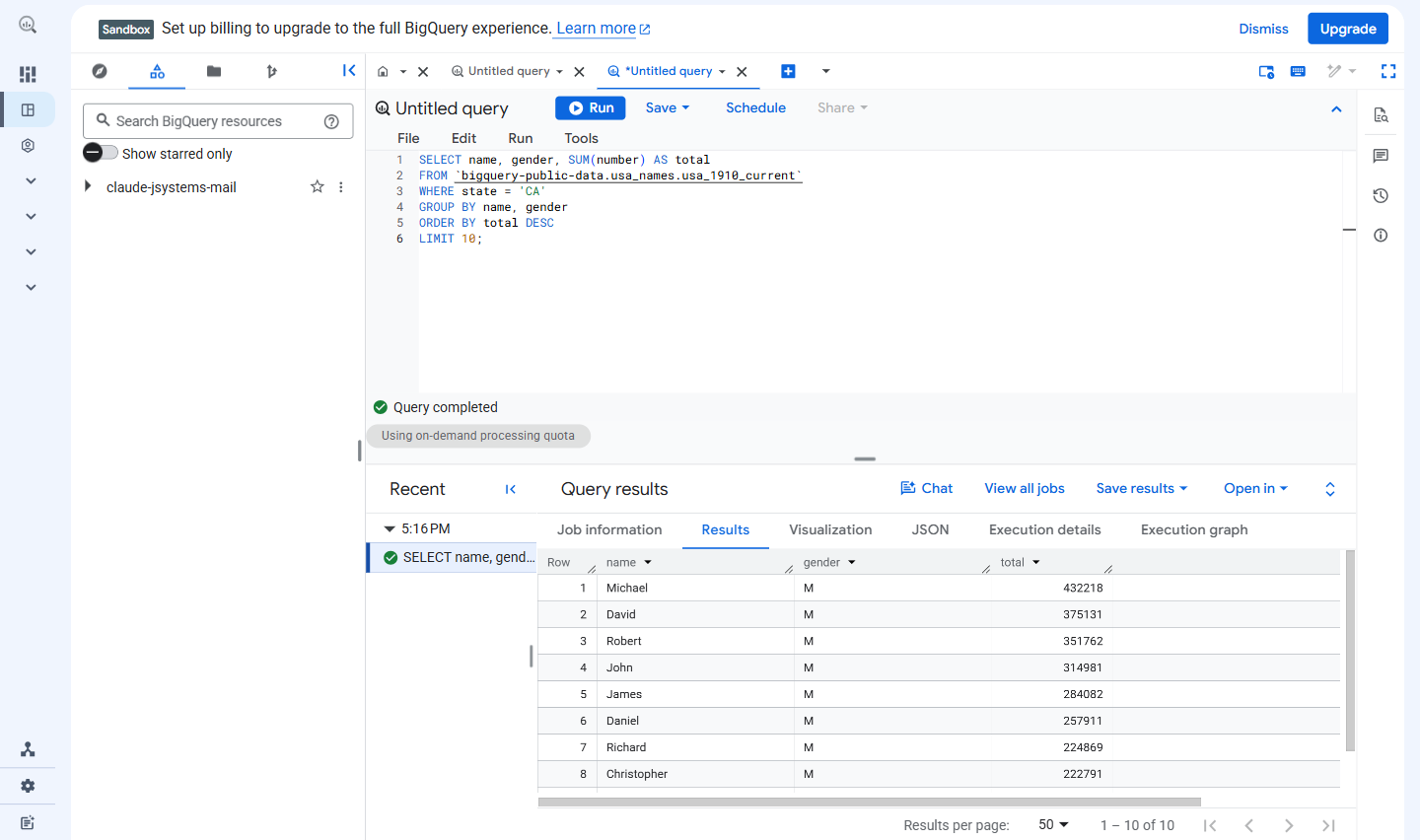Screen dimensions: 1420x840
Task: Open name column sort menu
Action: (648, 562)
